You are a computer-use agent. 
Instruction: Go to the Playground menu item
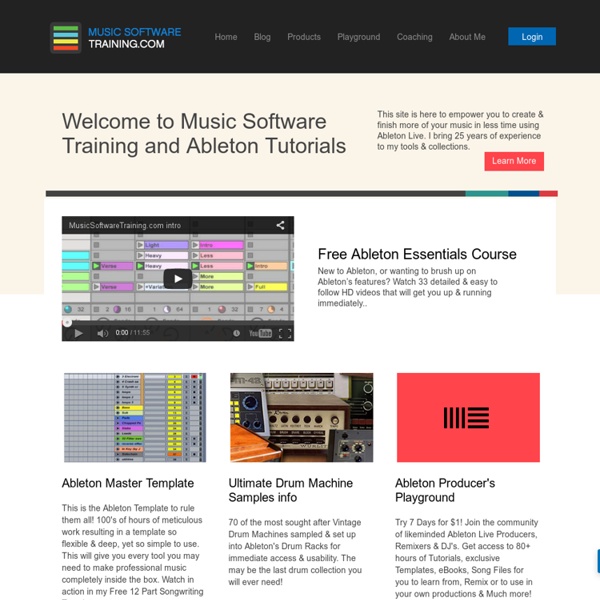point(359,37)
